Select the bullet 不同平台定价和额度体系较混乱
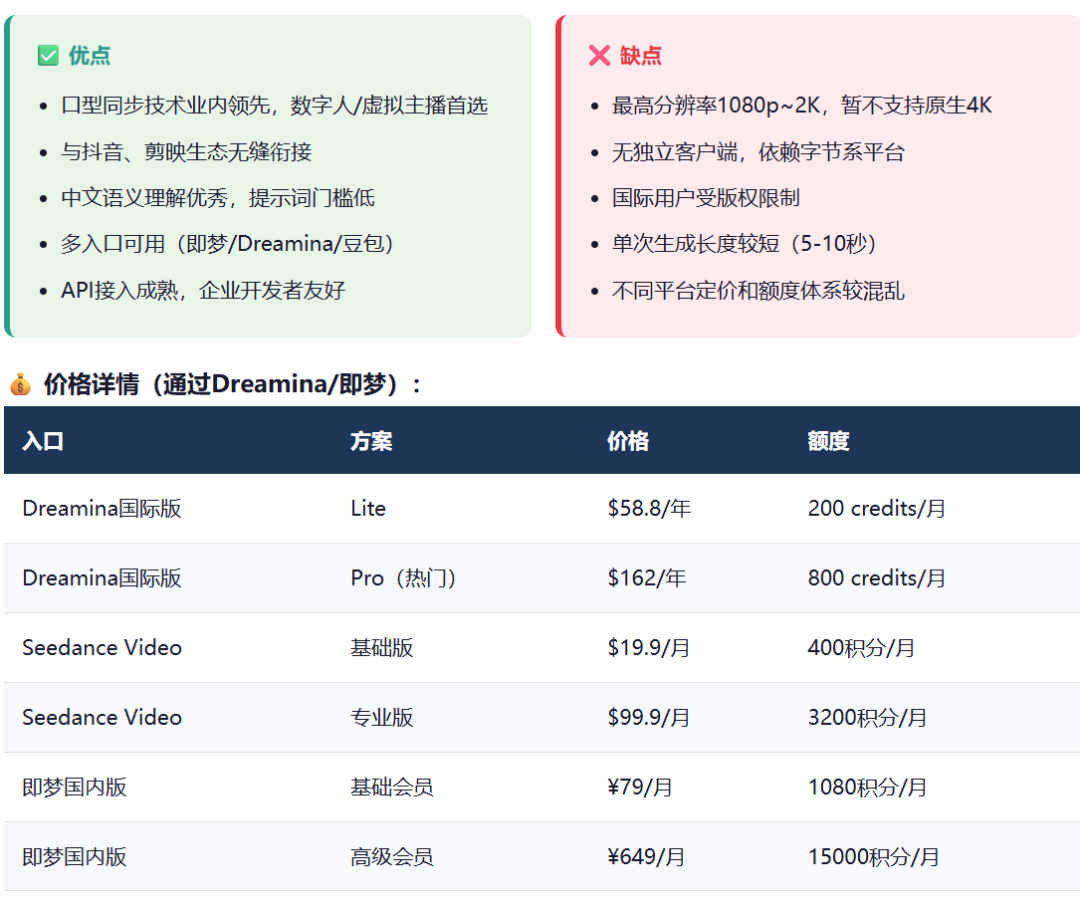The height and width of the screenshot is (907, 1080). click(758, 290)
